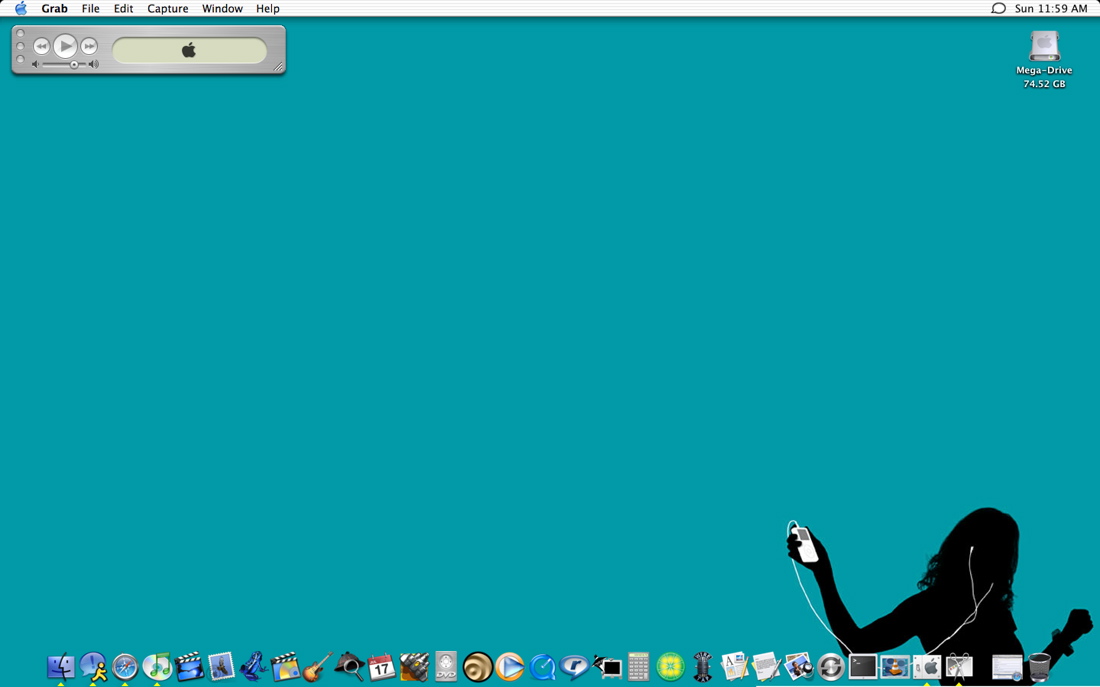Open Calculator from the dock
1100x687 pixels.
point(638,666)
